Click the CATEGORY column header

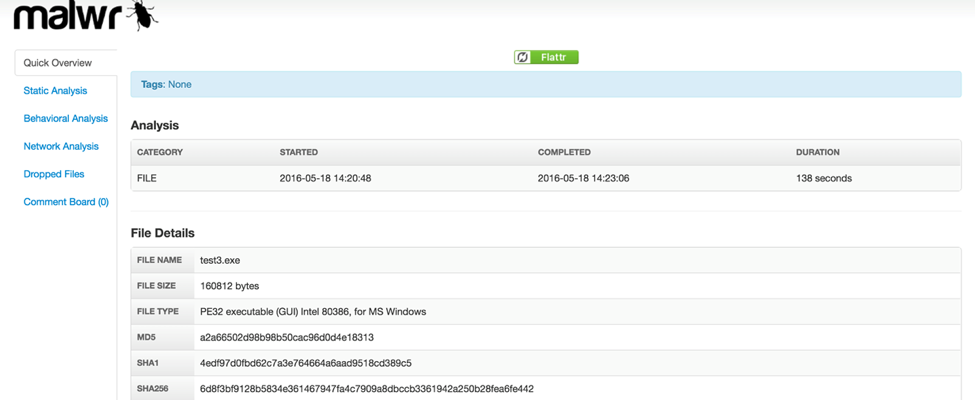click(x=160, y=152)
